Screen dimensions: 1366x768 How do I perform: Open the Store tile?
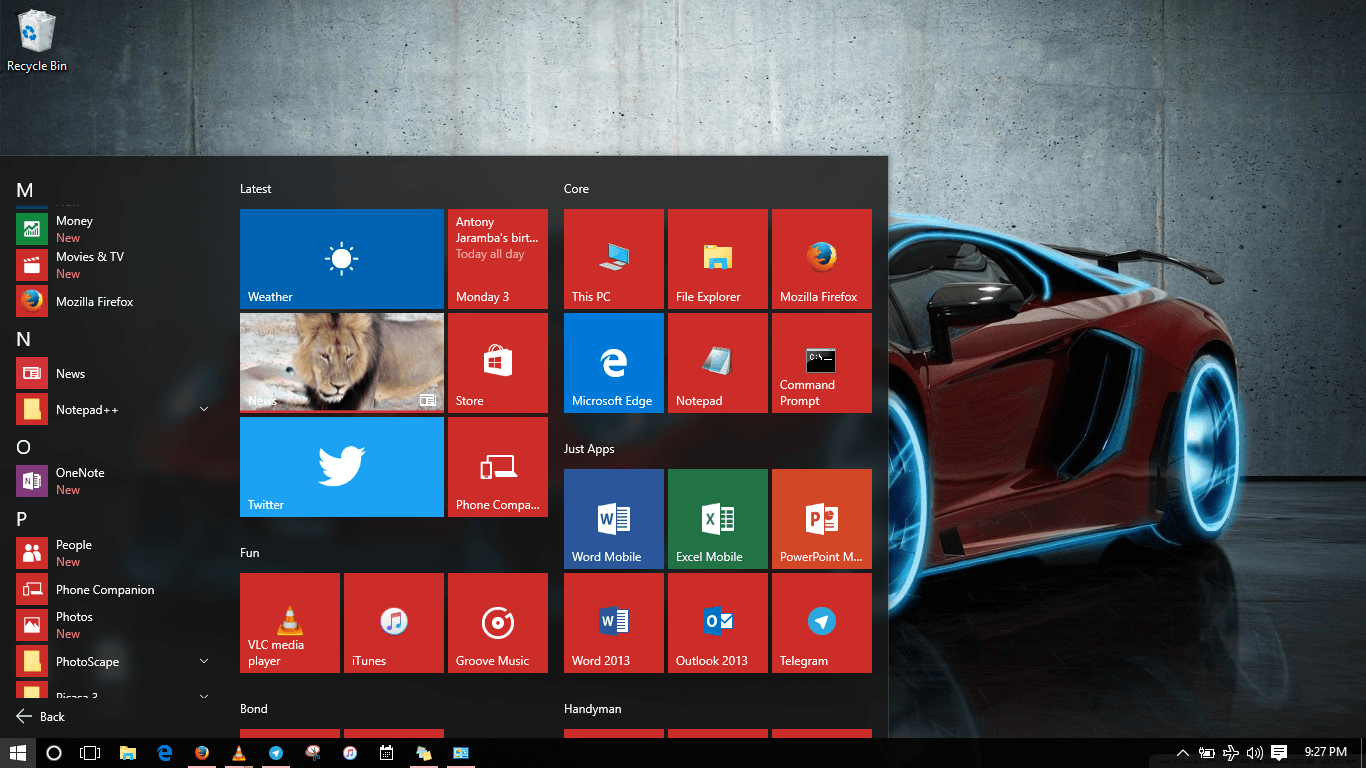[498, 363]
